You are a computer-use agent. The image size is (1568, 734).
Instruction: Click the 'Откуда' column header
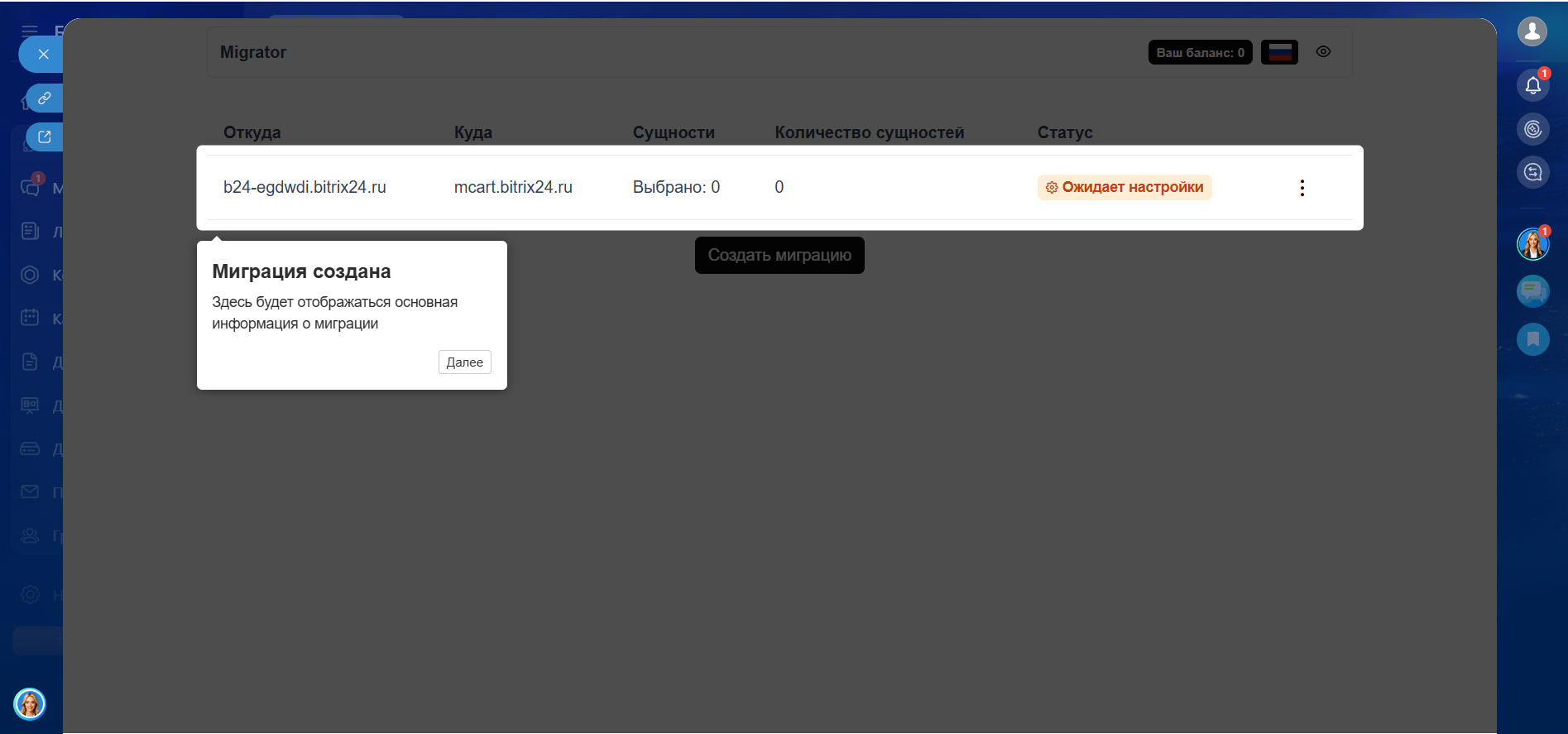tap(252, 132)
